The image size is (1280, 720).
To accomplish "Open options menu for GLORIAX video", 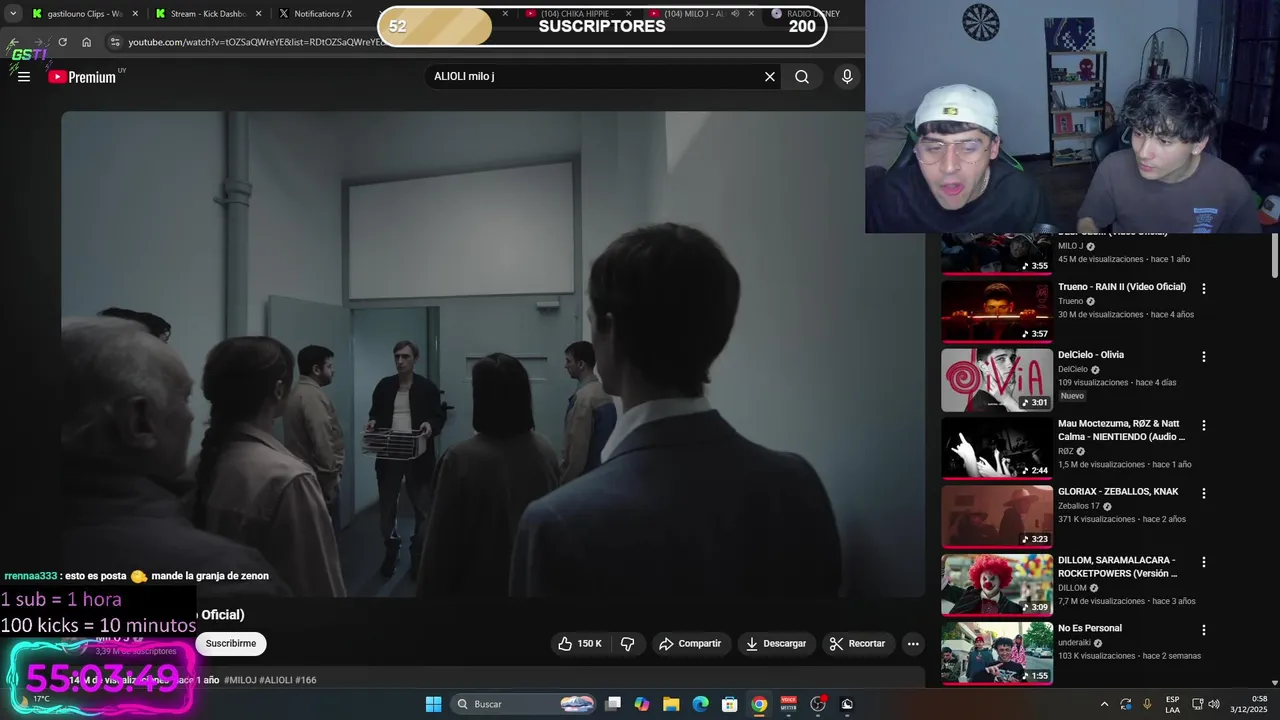I will click(x=1204, y=493).
